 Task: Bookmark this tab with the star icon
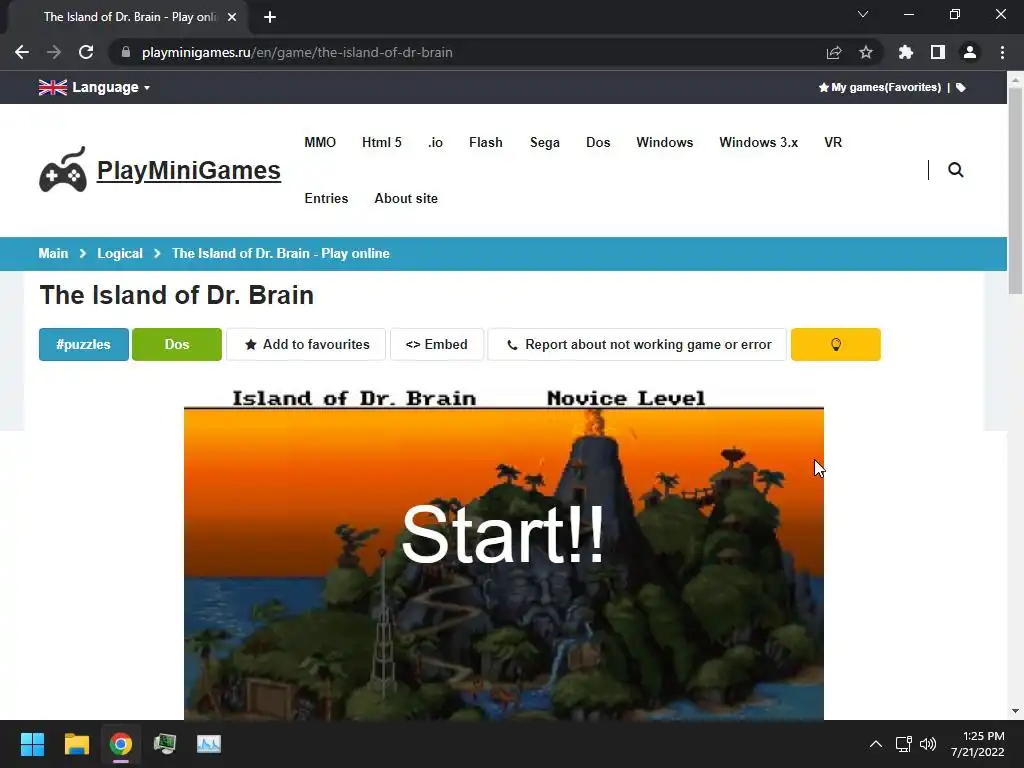(866, 52)
